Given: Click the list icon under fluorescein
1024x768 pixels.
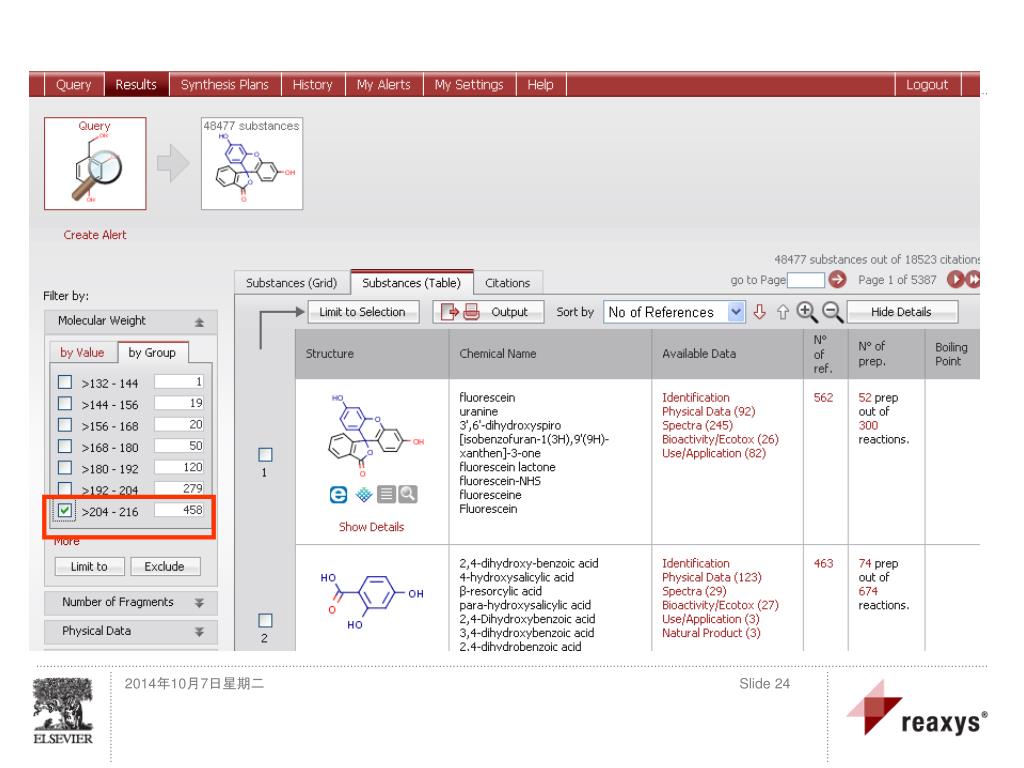Looking at the screenshot, I should click(x=387, y=494).
